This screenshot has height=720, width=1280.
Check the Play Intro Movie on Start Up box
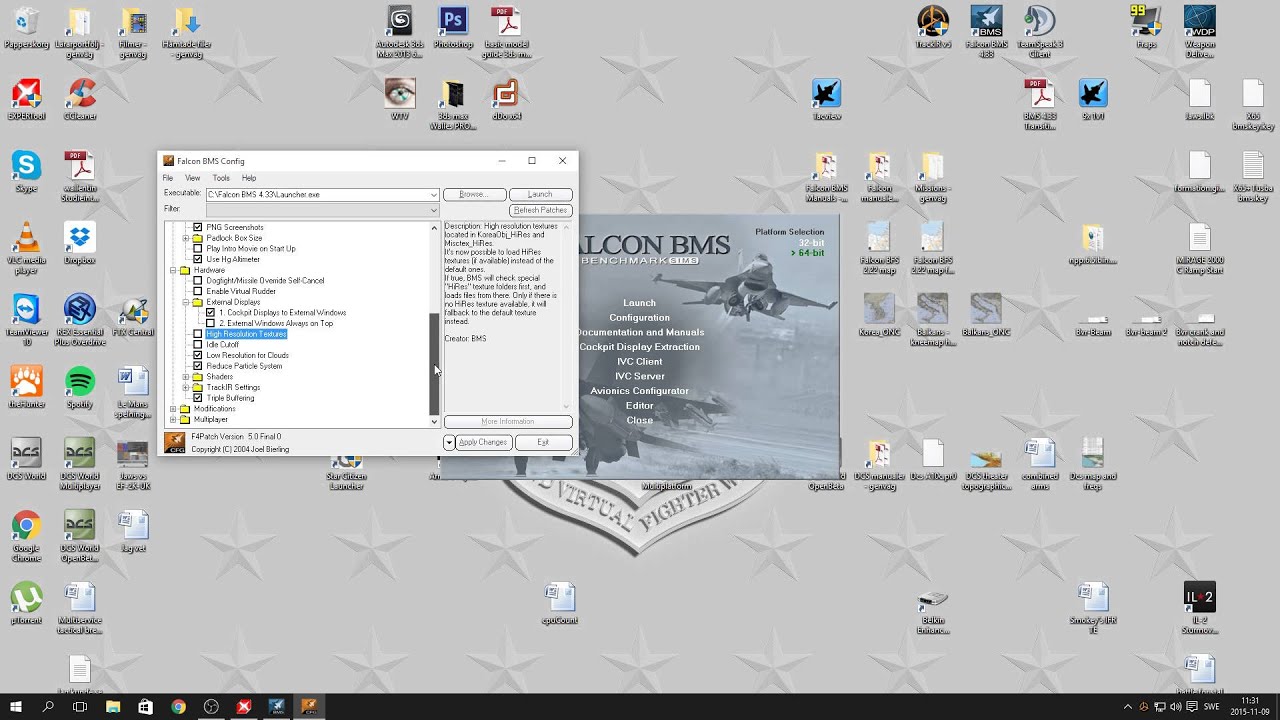coord(197,248)
